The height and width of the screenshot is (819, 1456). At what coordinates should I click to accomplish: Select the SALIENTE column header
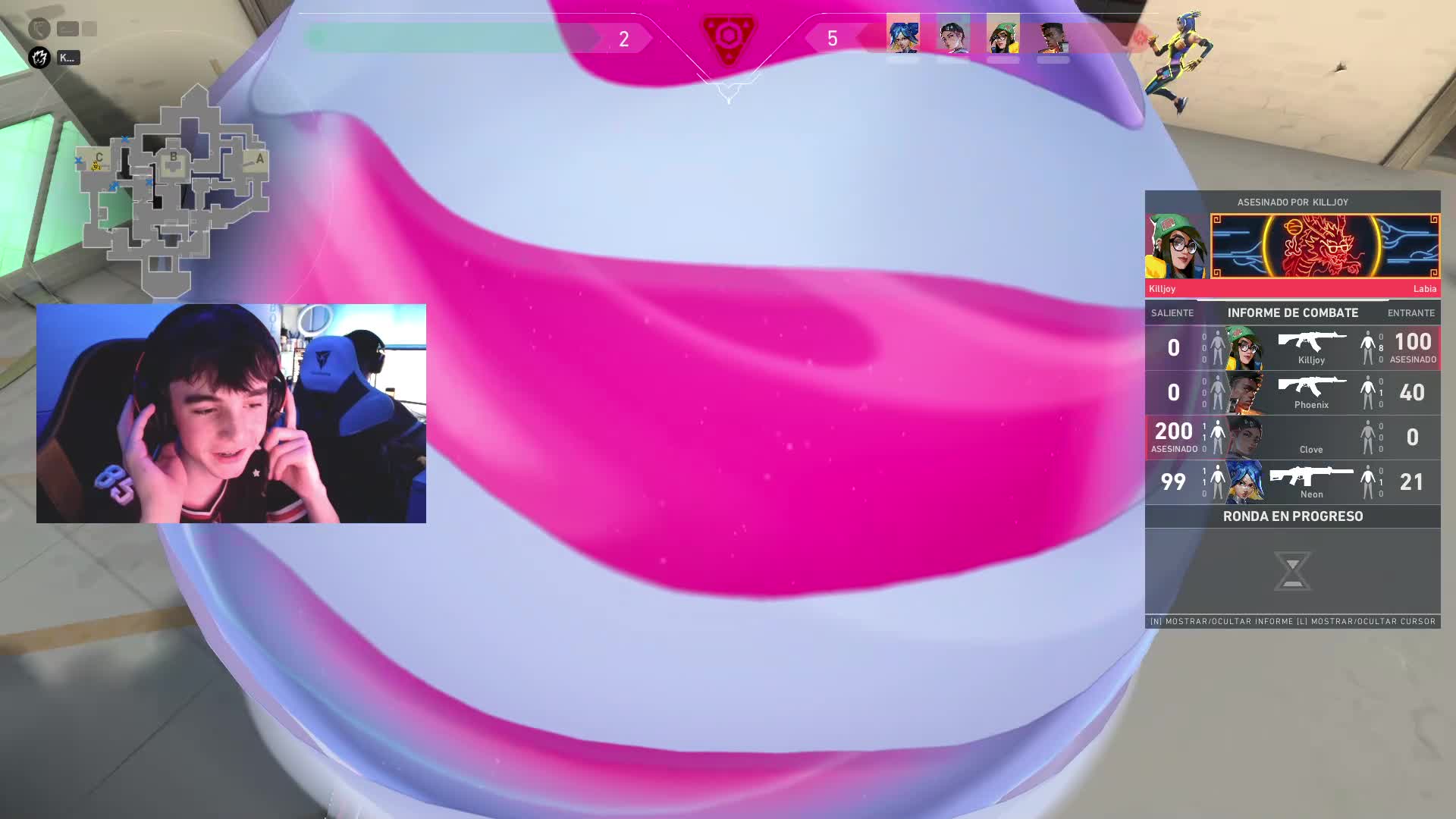click(1172, 313)
